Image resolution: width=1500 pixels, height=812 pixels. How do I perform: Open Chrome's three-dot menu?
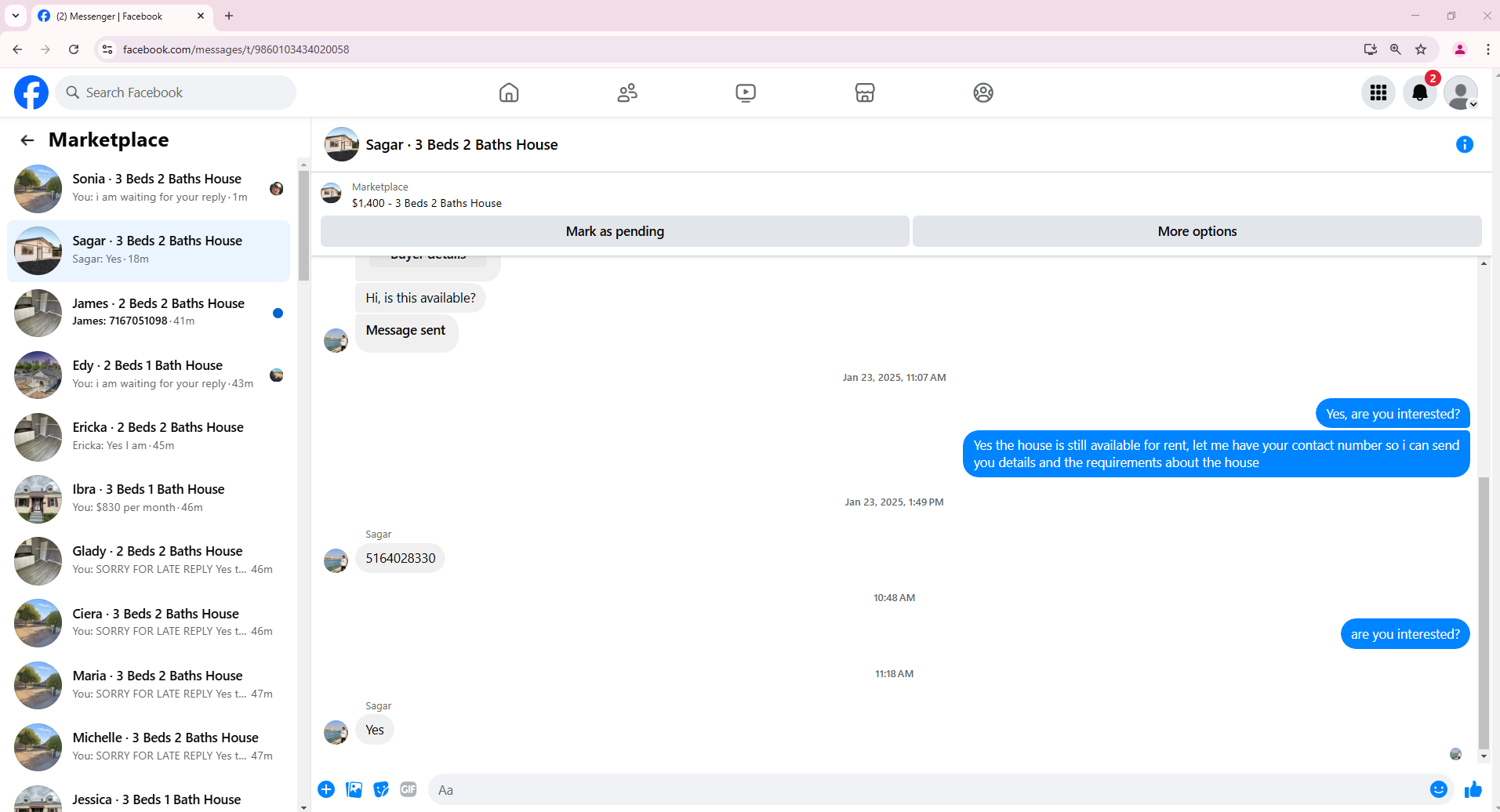(x=1487, y=49)
